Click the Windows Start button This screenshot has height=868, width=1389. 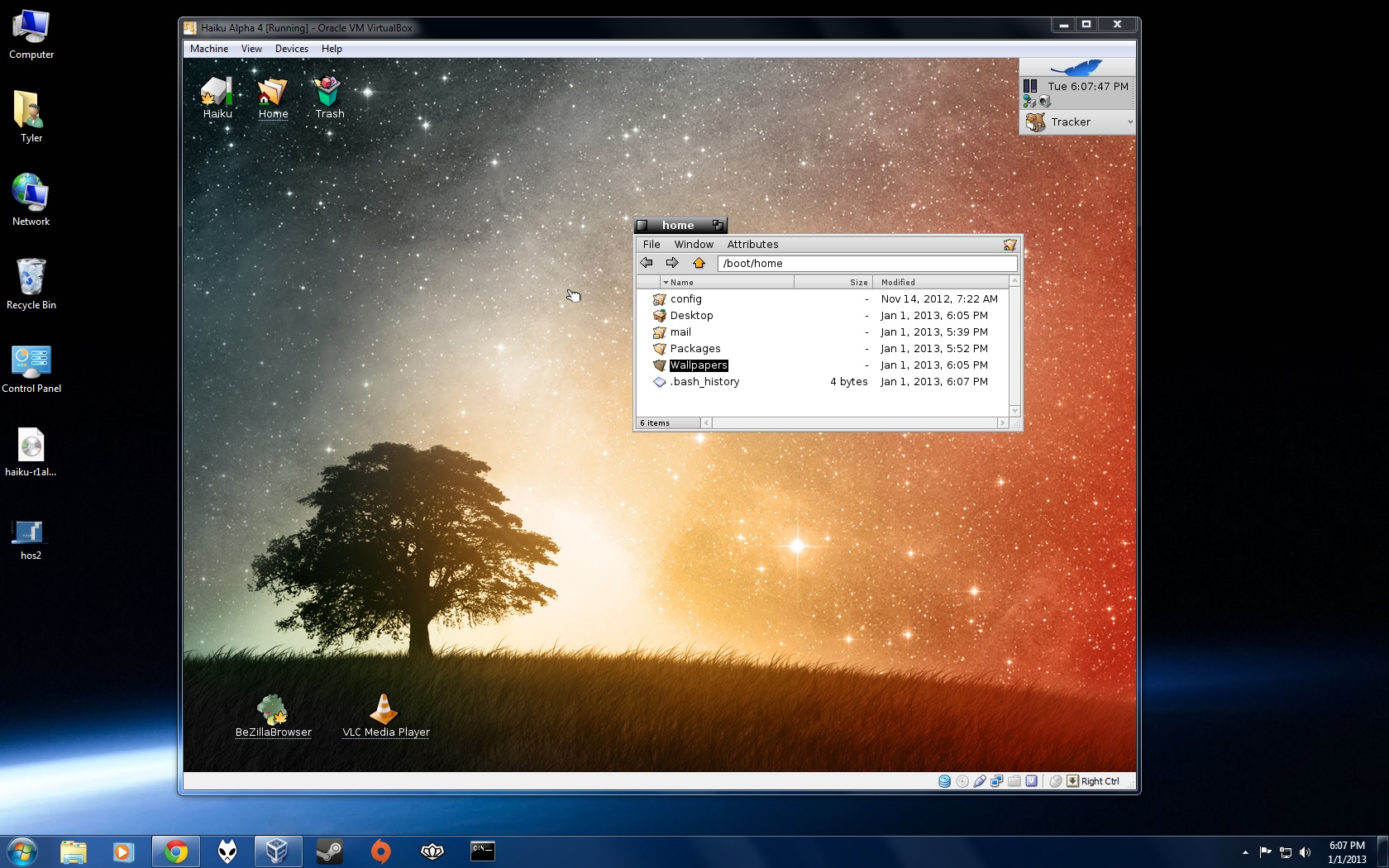tap(22, 851)
